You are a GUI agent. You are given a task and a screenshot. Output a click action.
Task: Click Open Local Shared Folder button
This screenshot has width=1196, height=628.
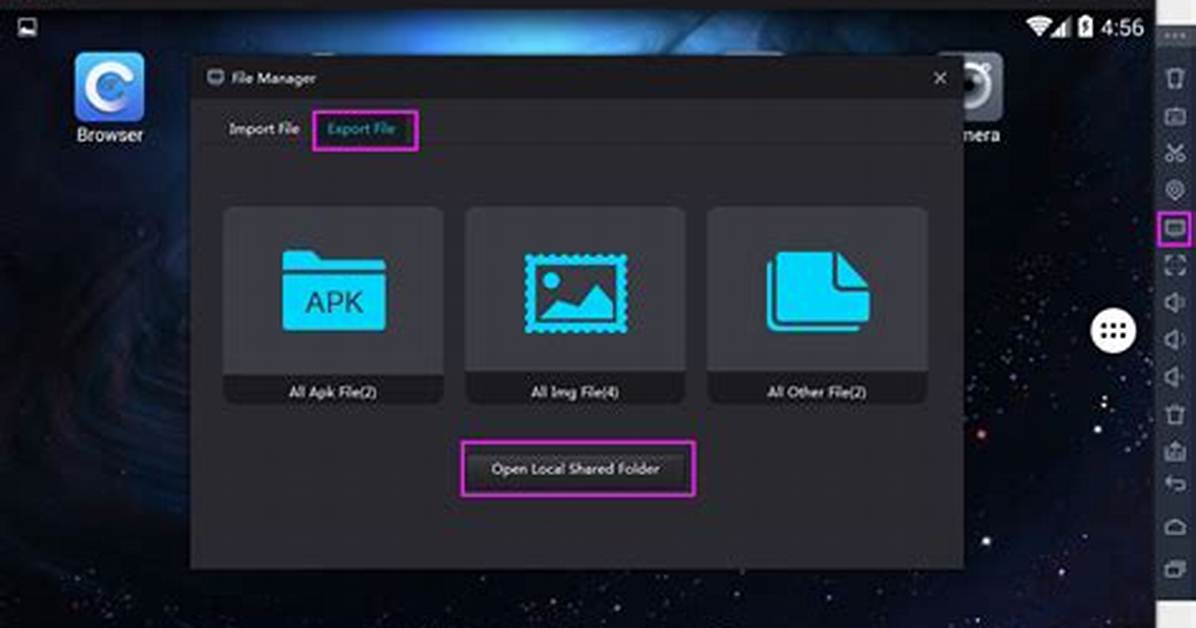pos(576,469)
